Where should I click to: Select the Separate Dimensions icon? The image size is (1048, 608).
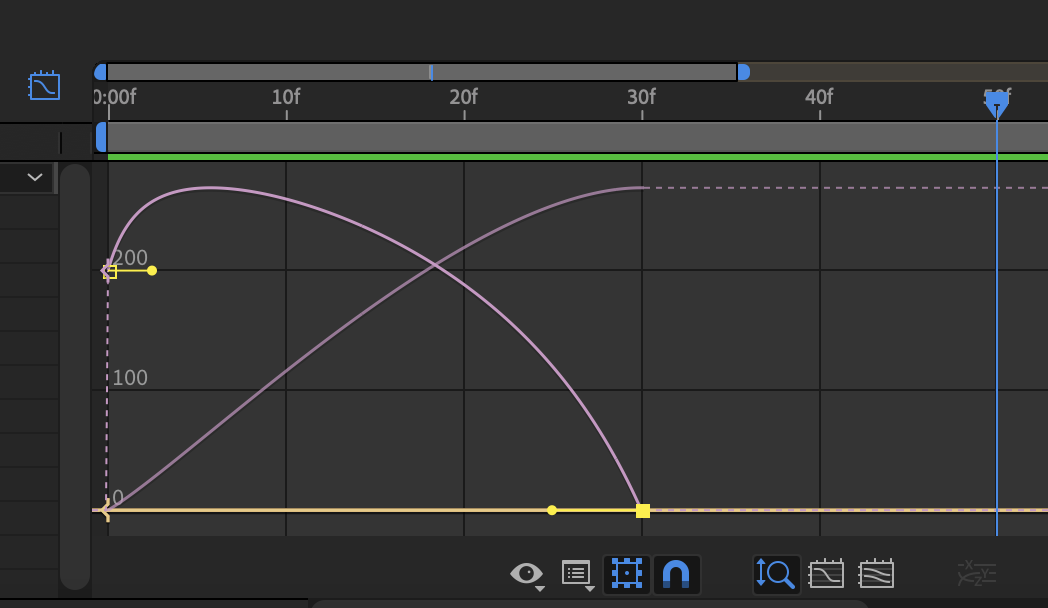[x=975, y=574]
